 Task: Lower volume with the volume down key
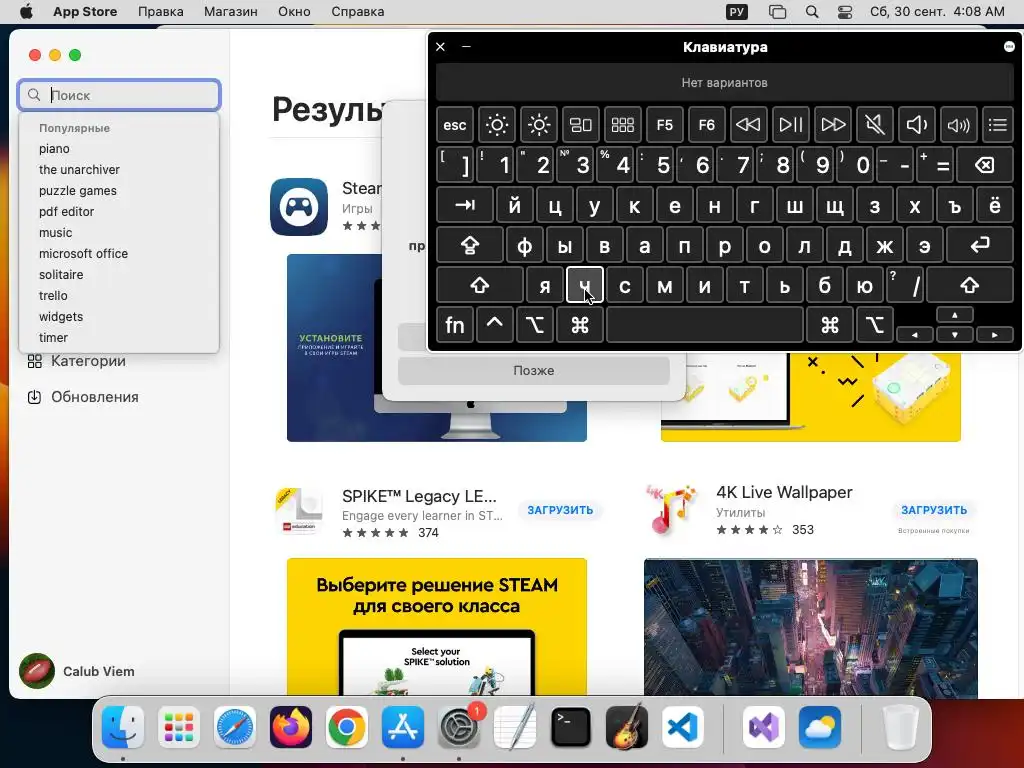pyautogui.click(x=916, y=125)
